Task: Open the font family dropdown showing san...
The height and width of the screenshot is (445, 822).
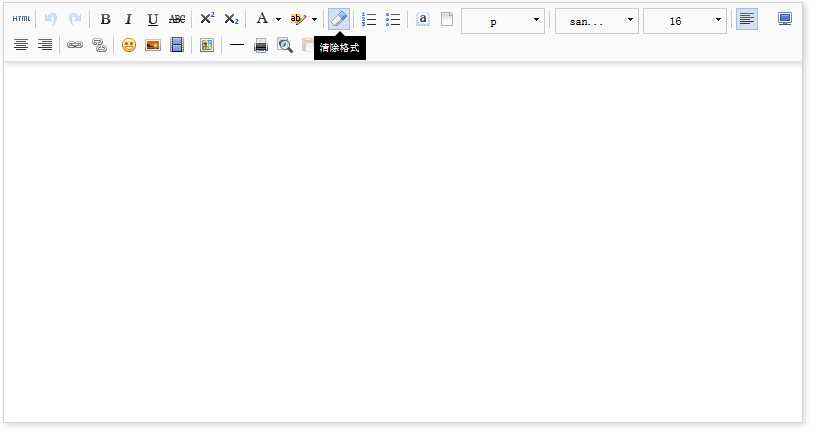Action: coord(597,21)
